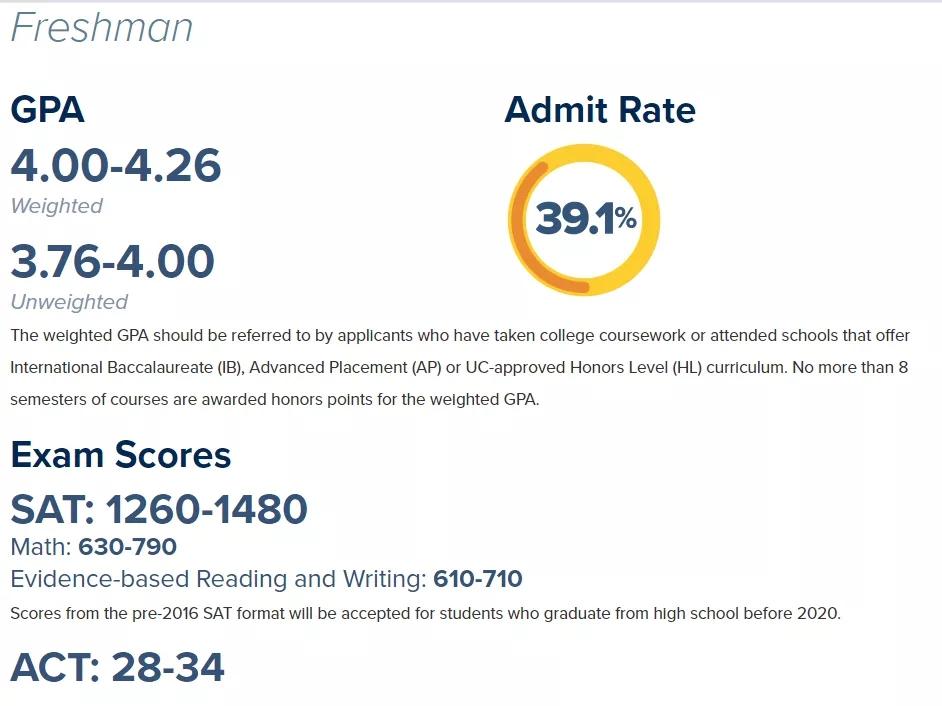942x706 pixels.
Task: Select the Exam Scores heading
Action: click(x=121, y=455)
